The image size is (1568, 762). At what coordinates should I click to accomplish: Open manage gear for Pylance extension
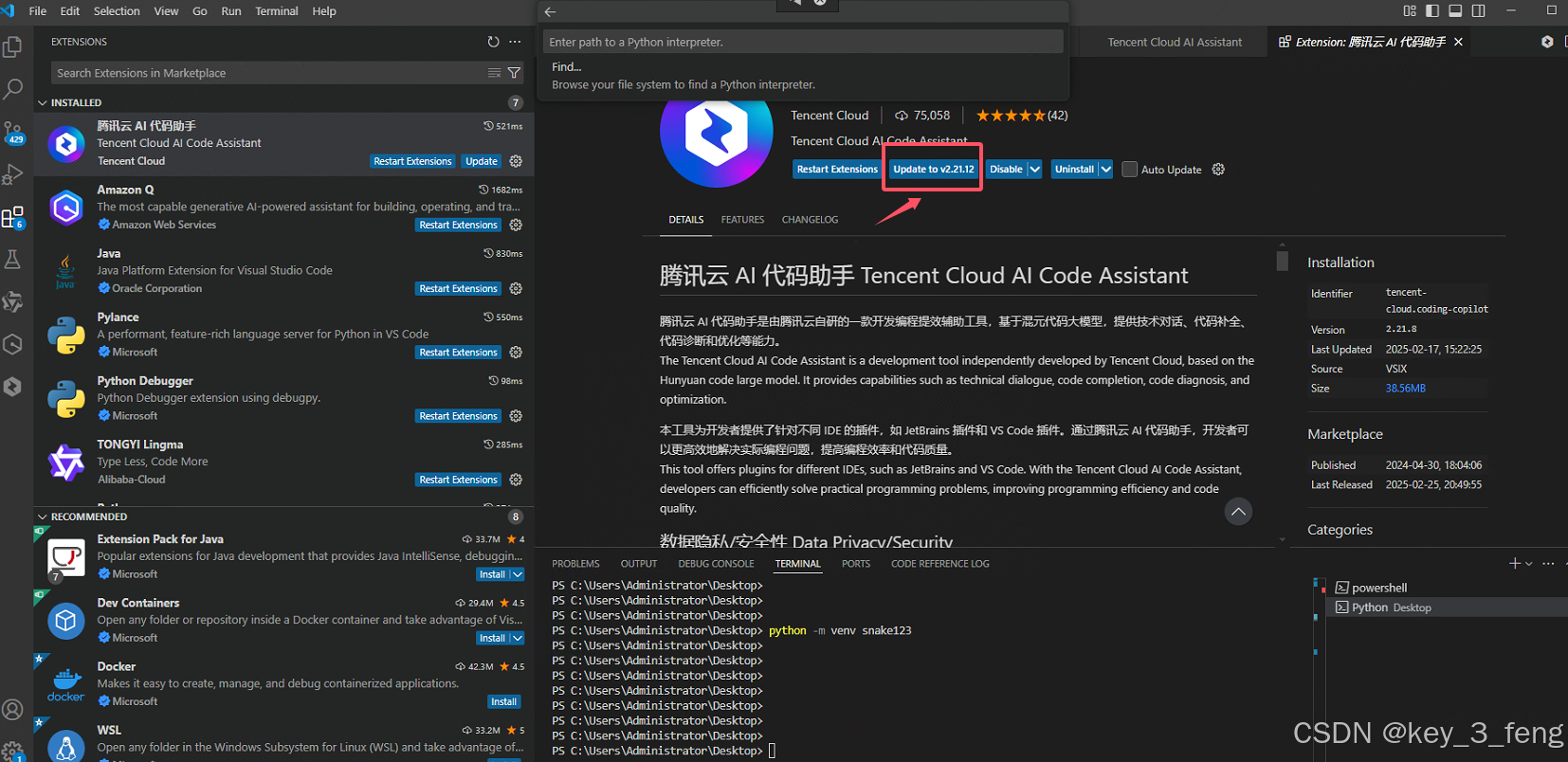pyautogui.click(x=516, y=352)
